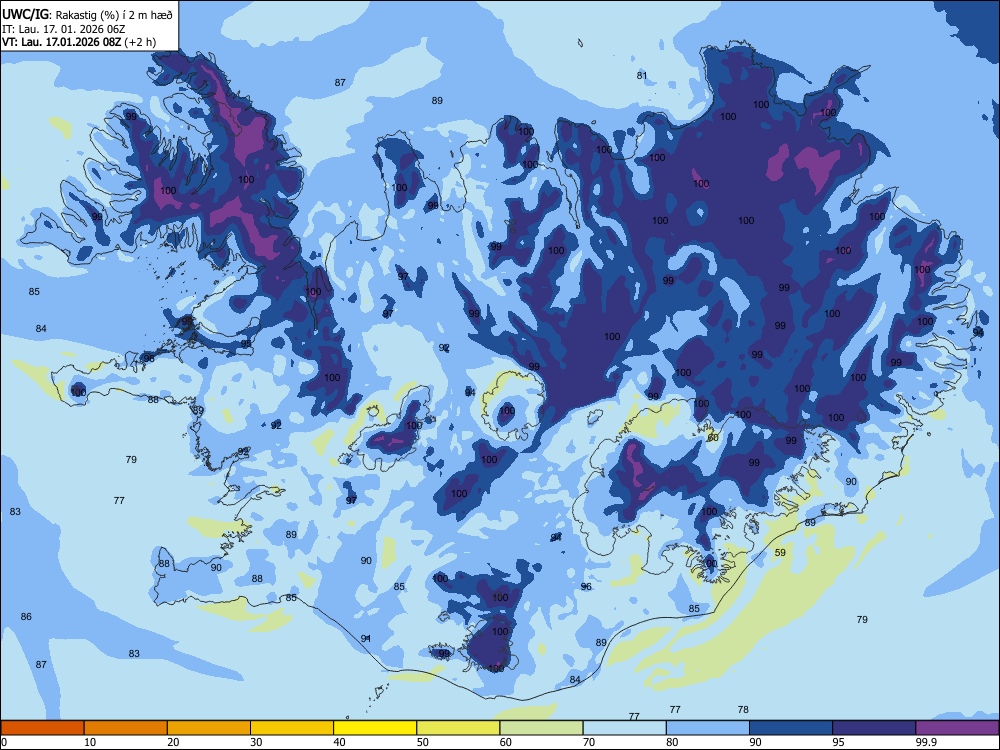Click the legend scale label '50'
The height and width of the screenshot is (750, 1000).
point(422,742)
